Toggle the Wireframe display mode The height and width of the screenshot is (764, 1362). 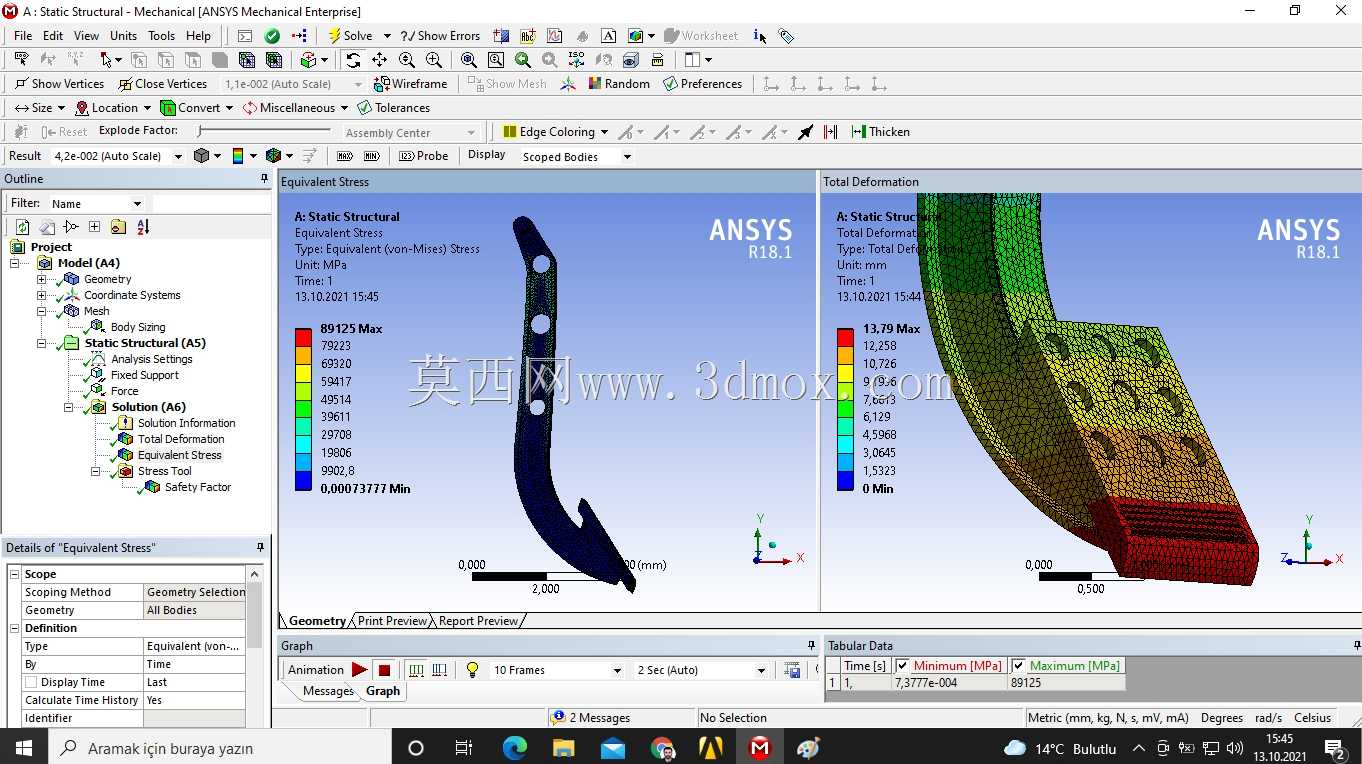point(410,84)
